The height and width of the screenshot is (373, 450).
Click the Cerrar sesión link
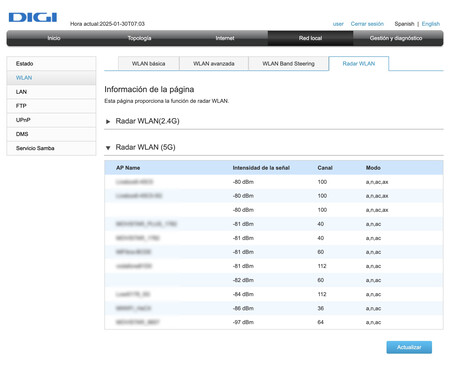pyautogui.click(x=367, y=24)
